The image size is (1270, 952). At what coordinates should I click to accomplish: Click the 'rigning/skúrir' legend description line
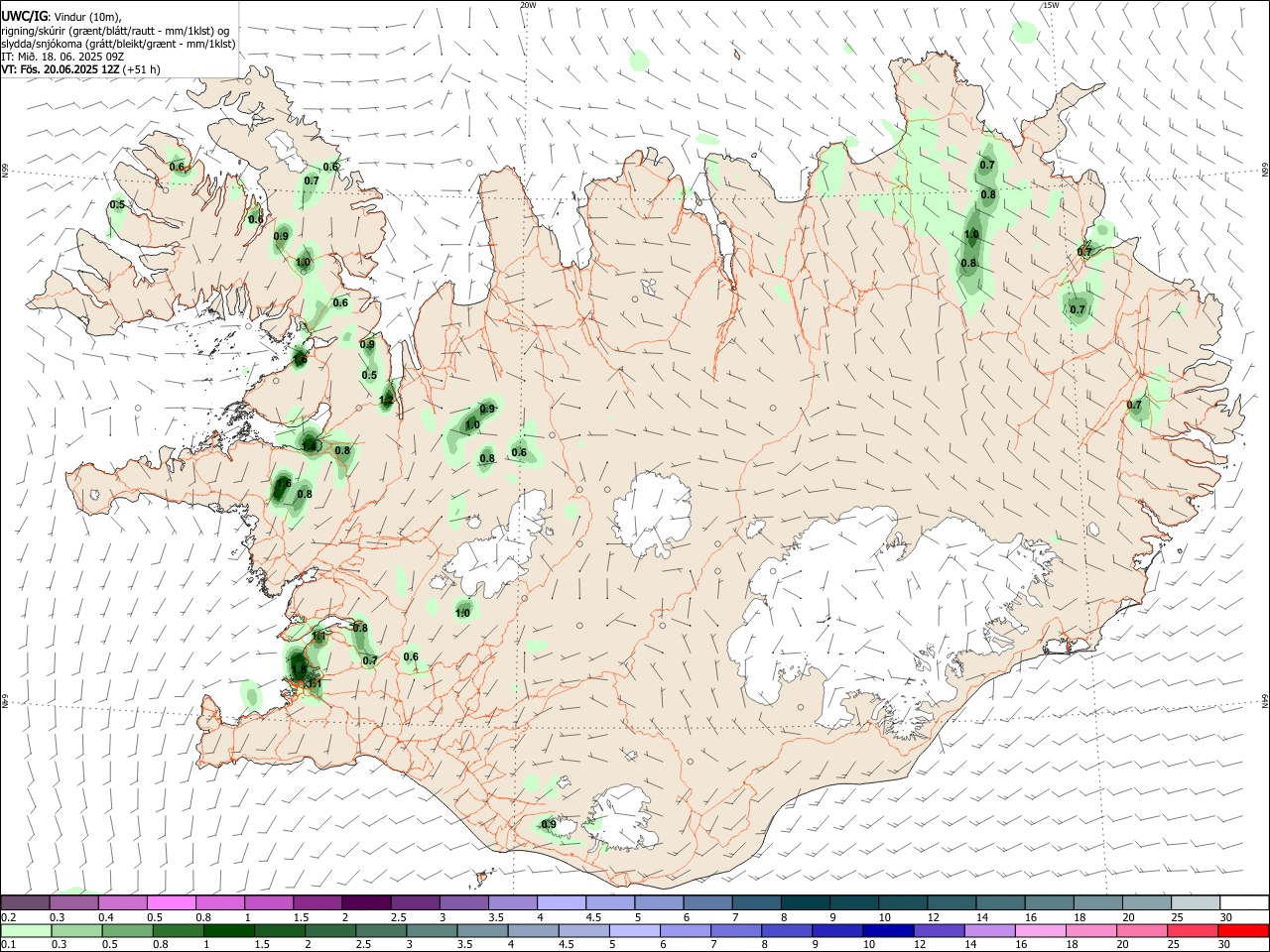[115, 31]
